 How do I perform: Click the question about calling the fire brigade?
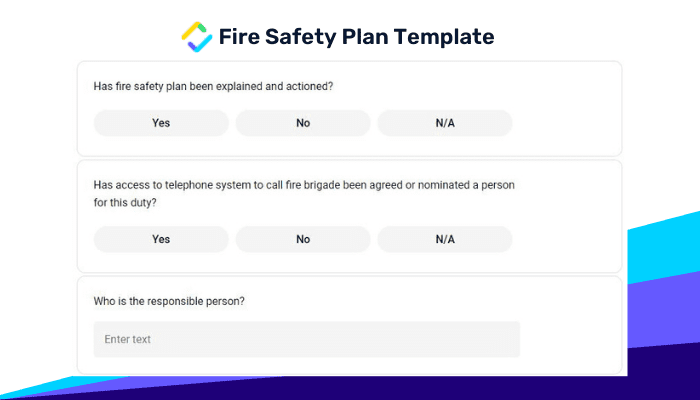pos(304,194)
